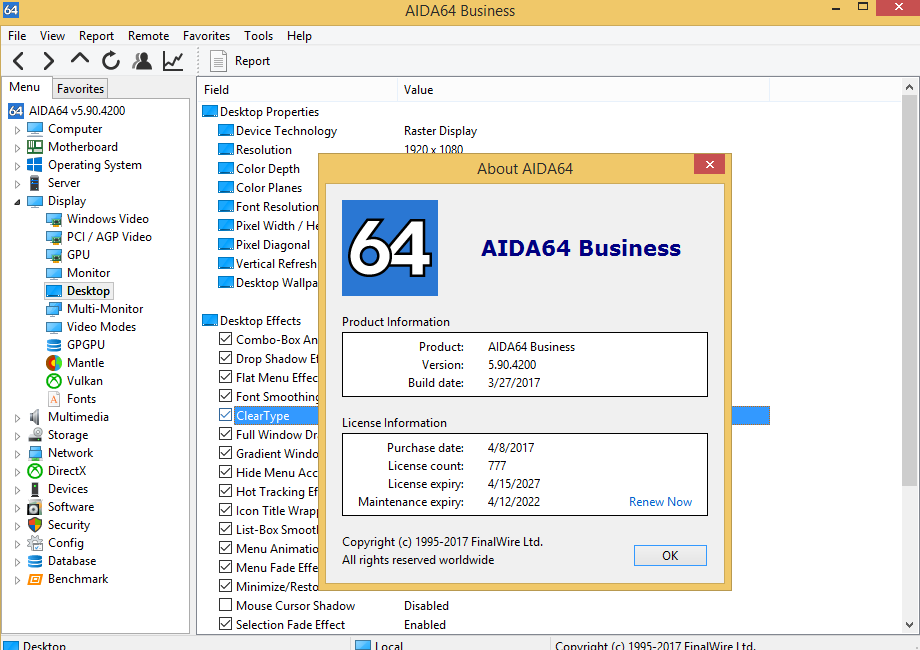Expand the Software tree node

pos(17,508)
